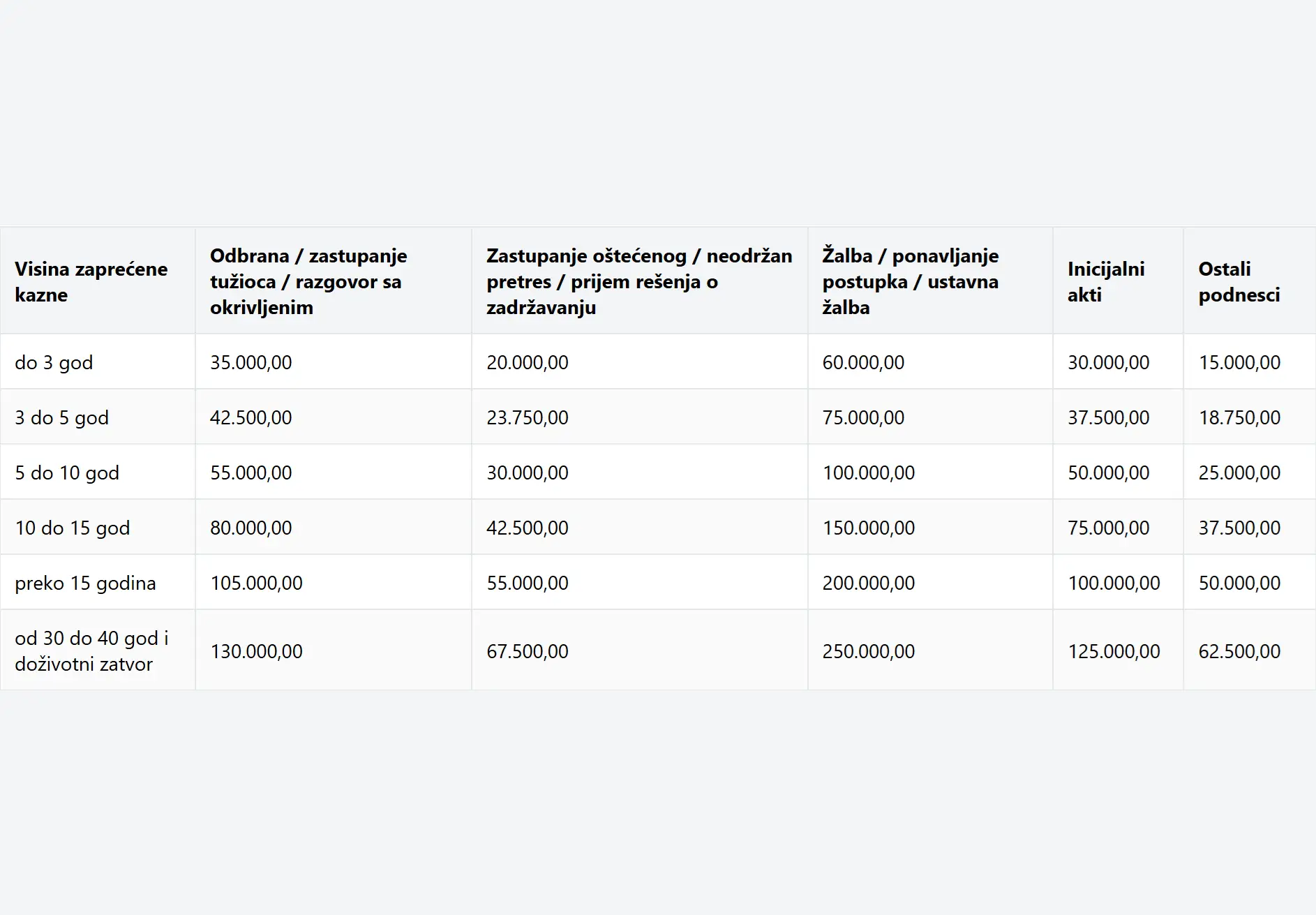This screenshot has width=1316, height=915.
Task: Click the value 25.000,00
Action: pyautogui.click(x=1240, y=473)
